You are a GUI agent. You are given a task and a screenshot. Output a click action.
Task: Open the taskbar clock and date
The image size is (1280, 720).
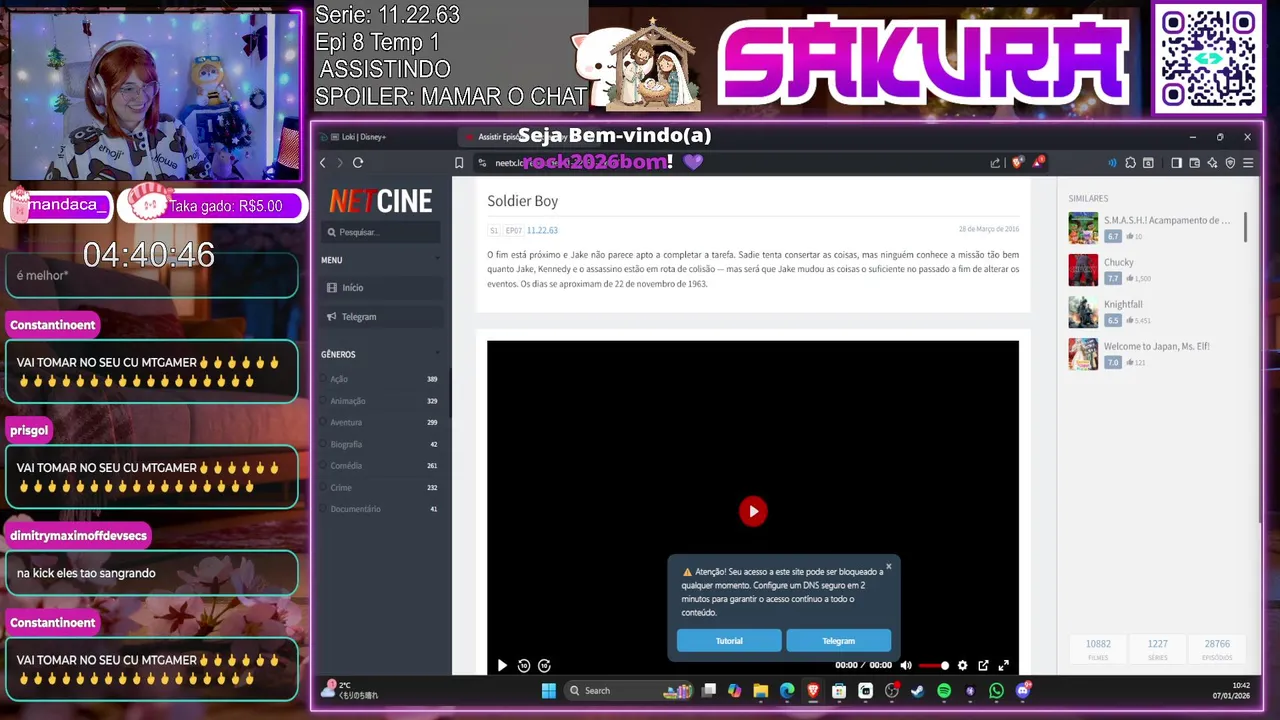[1231, 690]
